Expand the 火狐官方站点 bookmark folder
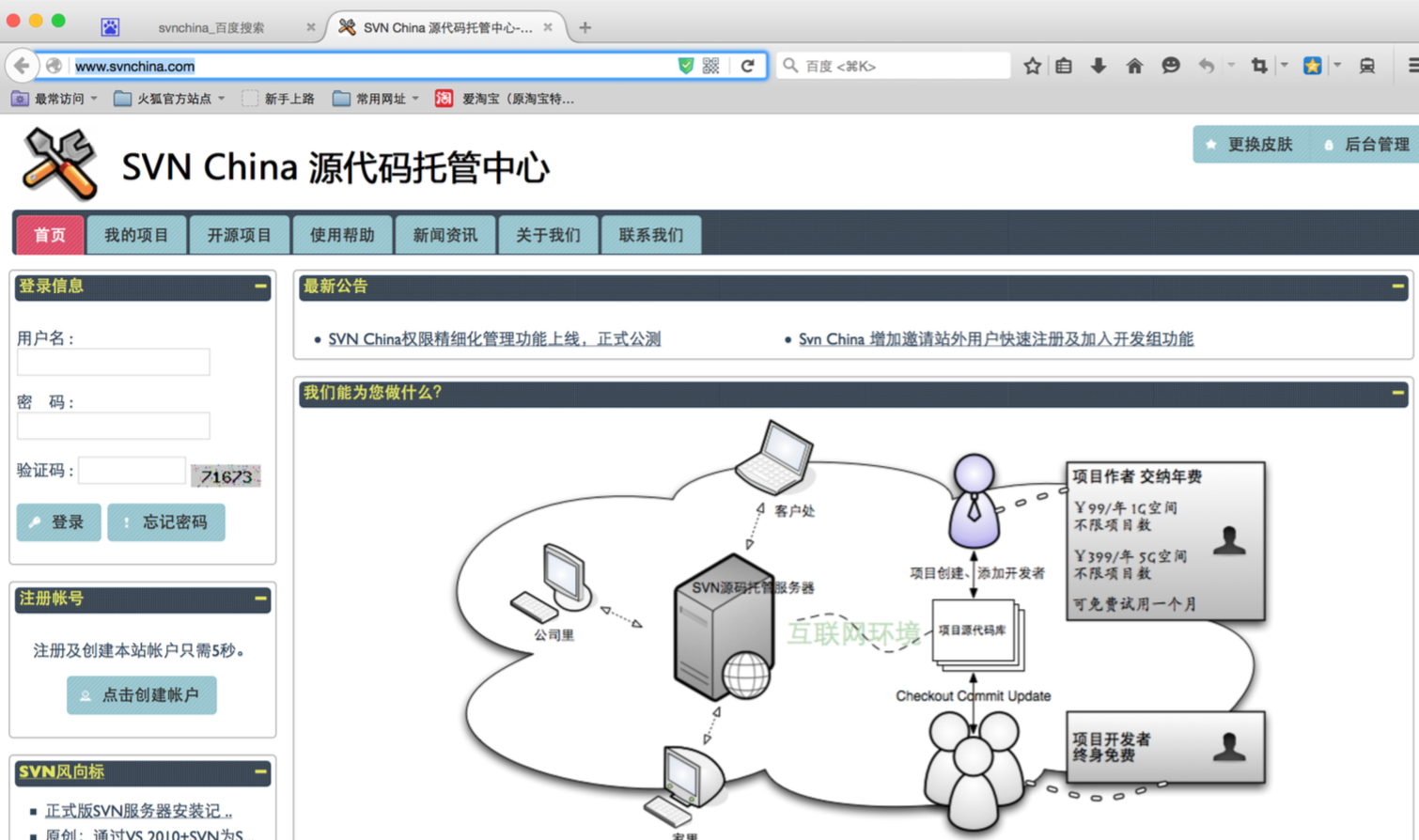 click(x=169, y=99)
